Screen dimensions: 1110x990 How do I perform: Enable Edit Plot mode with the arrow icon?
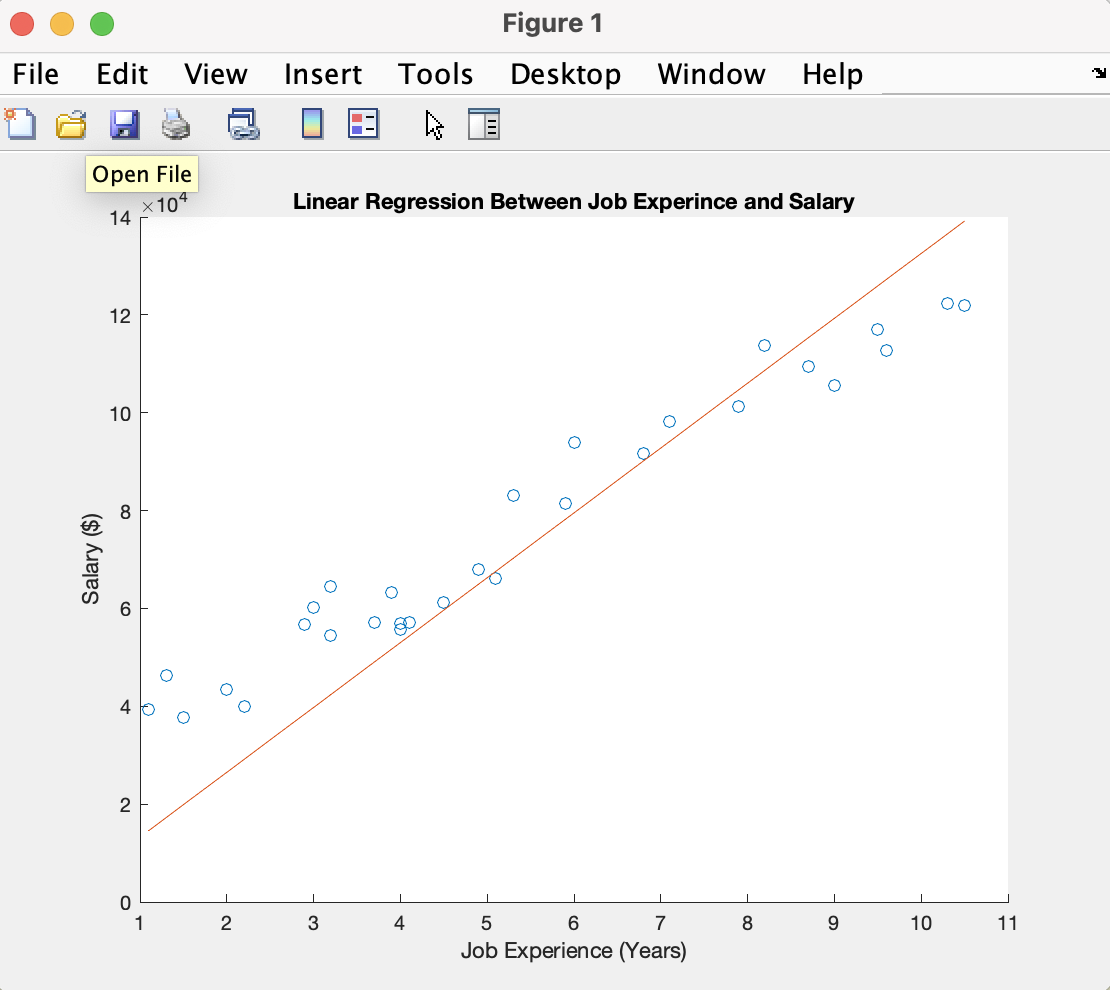click(x=433, y=124)
